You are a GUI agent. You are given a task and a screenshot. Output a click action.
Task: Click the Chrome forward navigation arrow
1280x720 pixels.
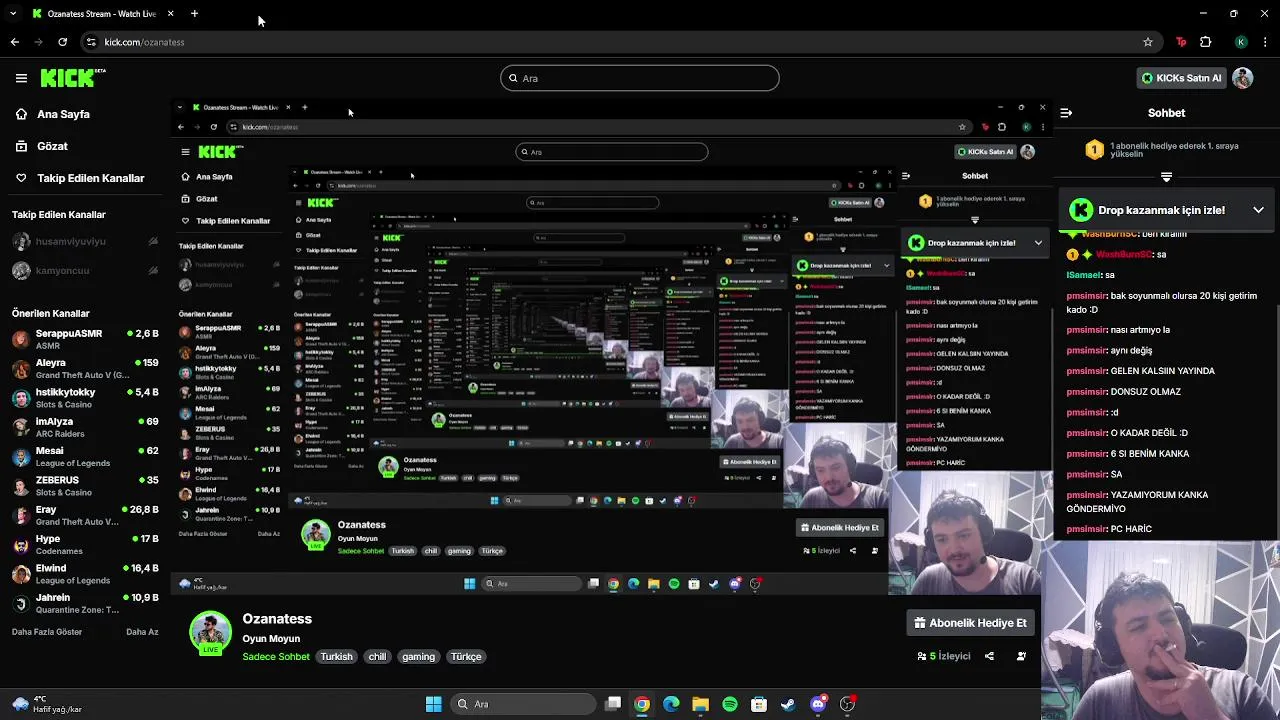coord(38,42)
